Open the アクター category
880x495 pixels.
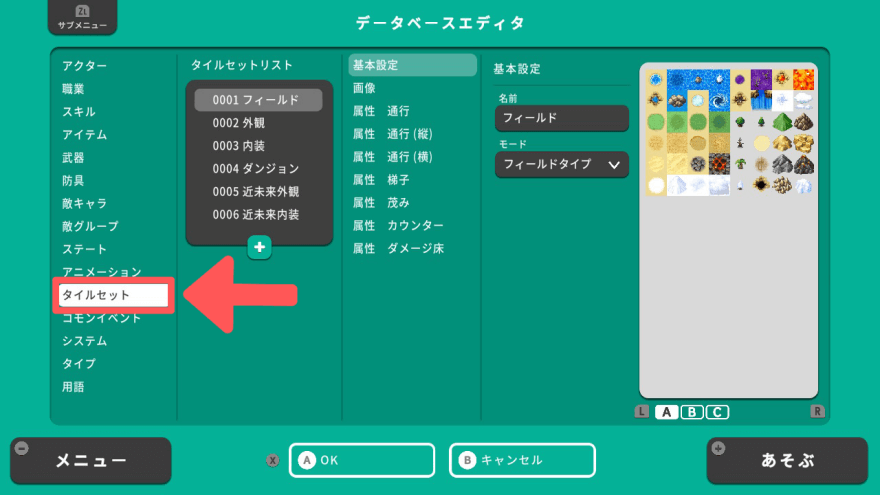85,66
